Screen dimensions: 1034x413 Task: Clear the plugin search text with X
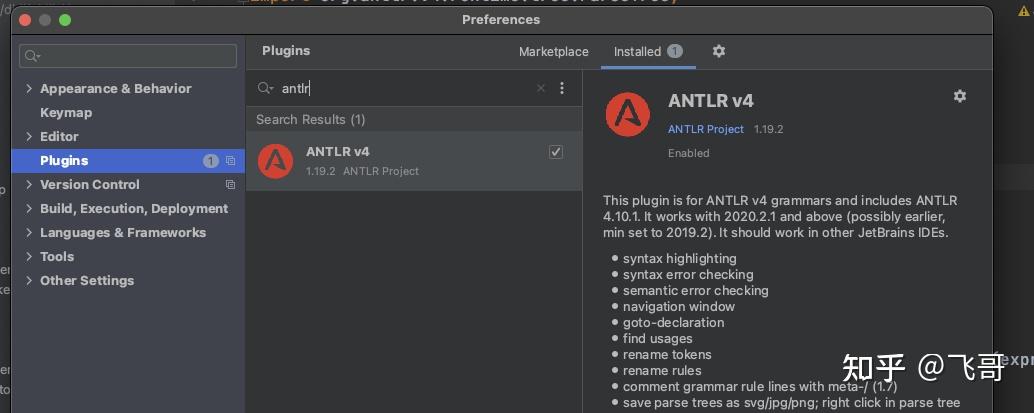(541, 88)
